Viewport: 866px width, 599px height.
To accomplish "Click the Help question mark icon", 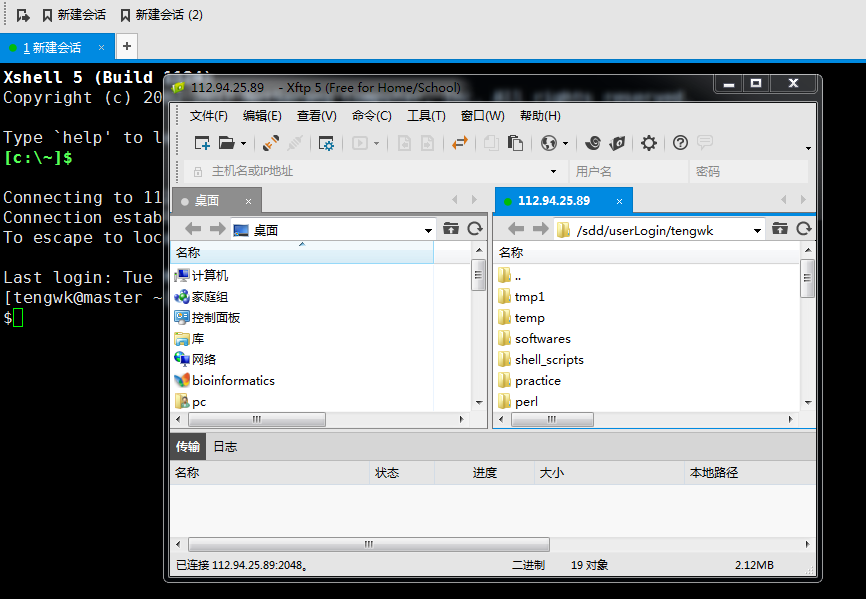I will pyautogui.click(x=680, y=143).
